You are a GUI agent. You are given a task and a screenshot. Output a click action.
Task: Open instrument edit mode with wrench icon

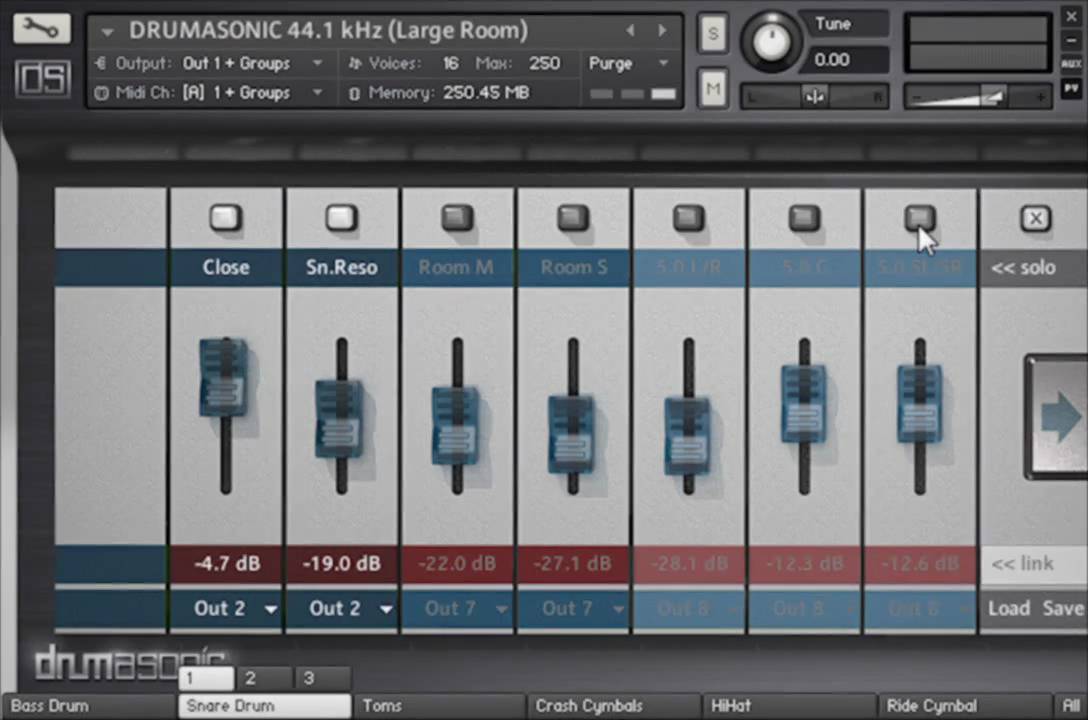(41, 28)
